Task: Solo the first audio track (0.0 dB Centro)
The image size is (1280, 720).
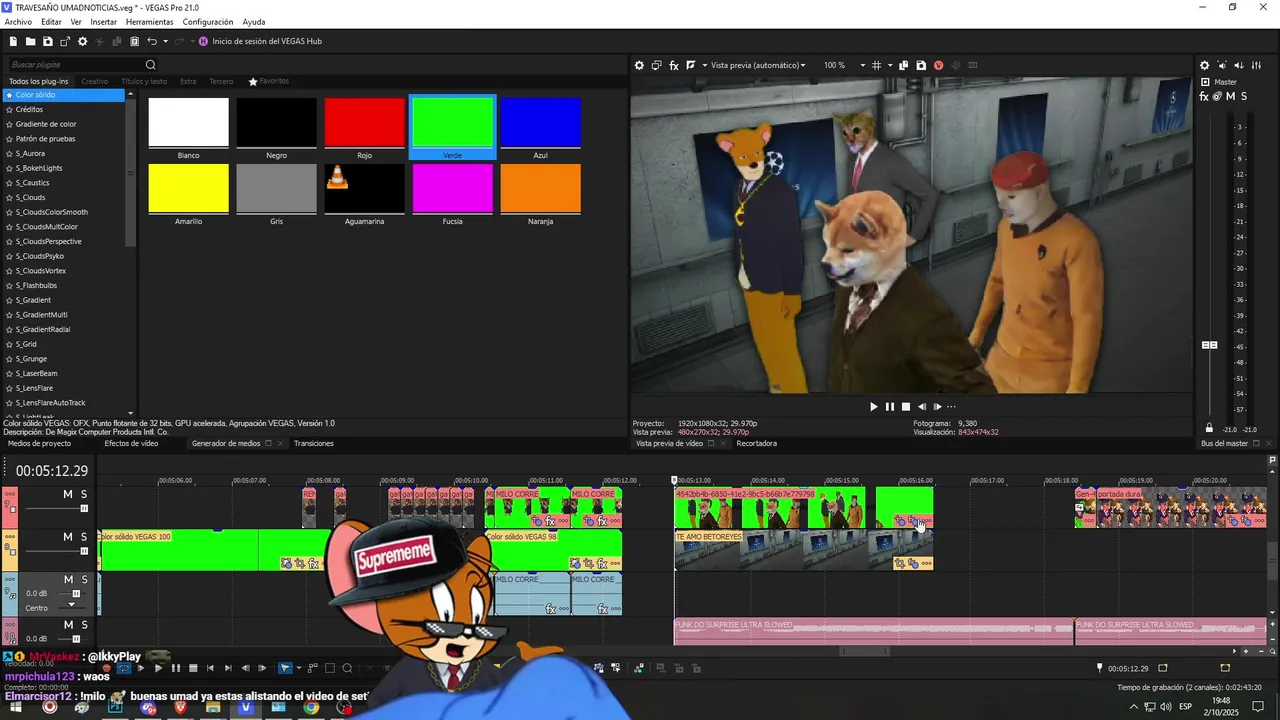Action: (84, 580)
